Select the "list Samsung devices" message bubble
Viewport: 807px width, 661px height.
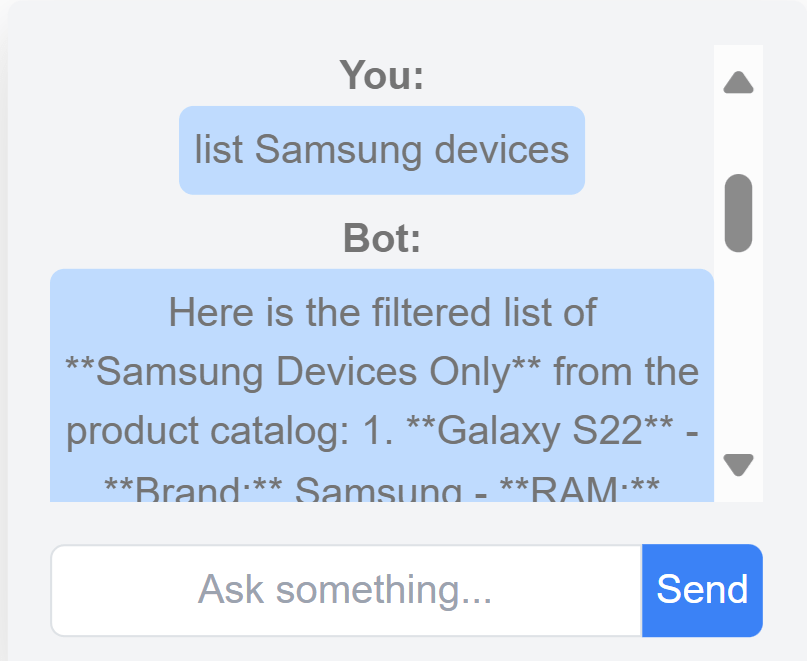coord(381,150)
